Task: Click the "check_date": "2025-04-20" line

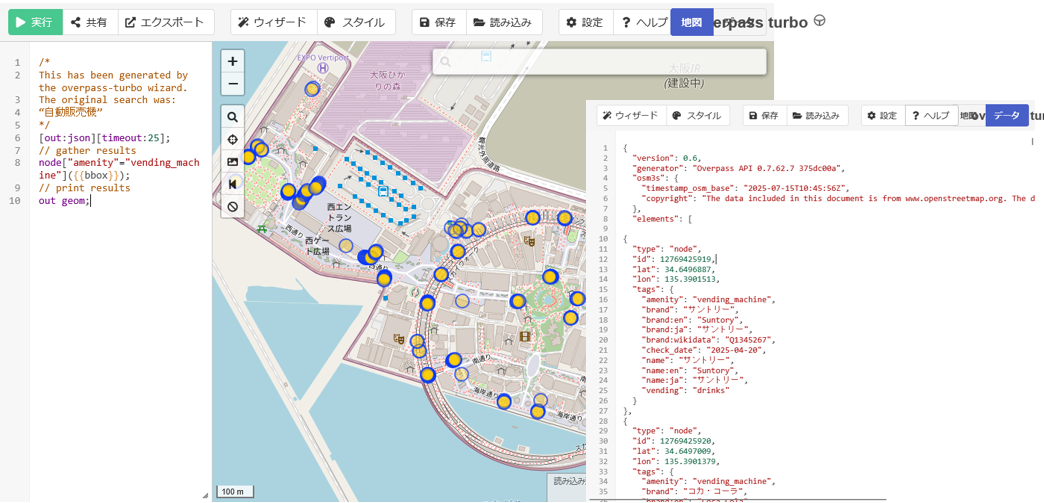Action: click(706, 350)
